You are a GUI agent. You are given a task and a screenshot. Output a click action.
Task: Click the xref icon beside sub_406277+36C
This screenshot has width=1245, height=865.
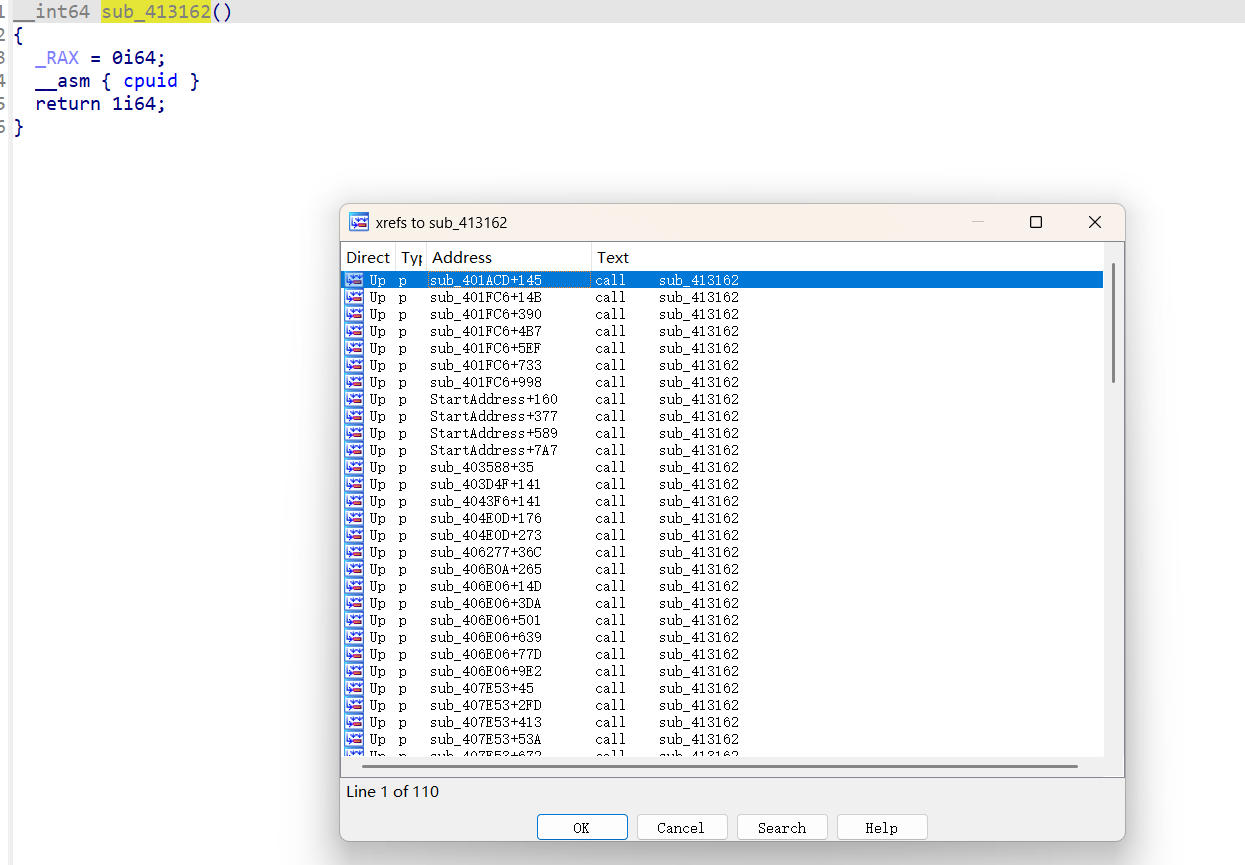pyautogui.click(x=354, y=552)
